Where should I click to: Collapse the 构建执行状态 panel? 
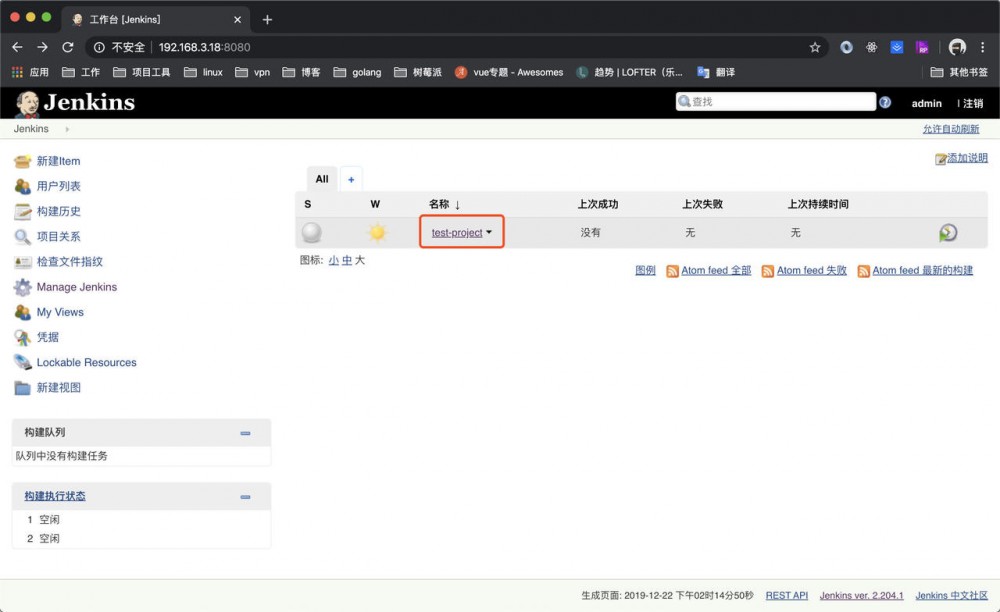point(245,496)
